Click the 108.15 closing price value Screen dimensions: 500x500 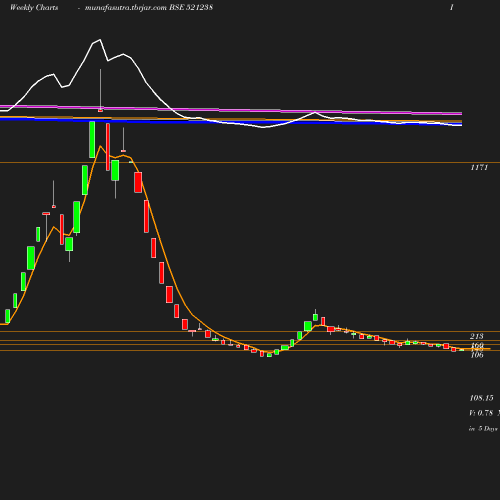[x=481, y=398]
